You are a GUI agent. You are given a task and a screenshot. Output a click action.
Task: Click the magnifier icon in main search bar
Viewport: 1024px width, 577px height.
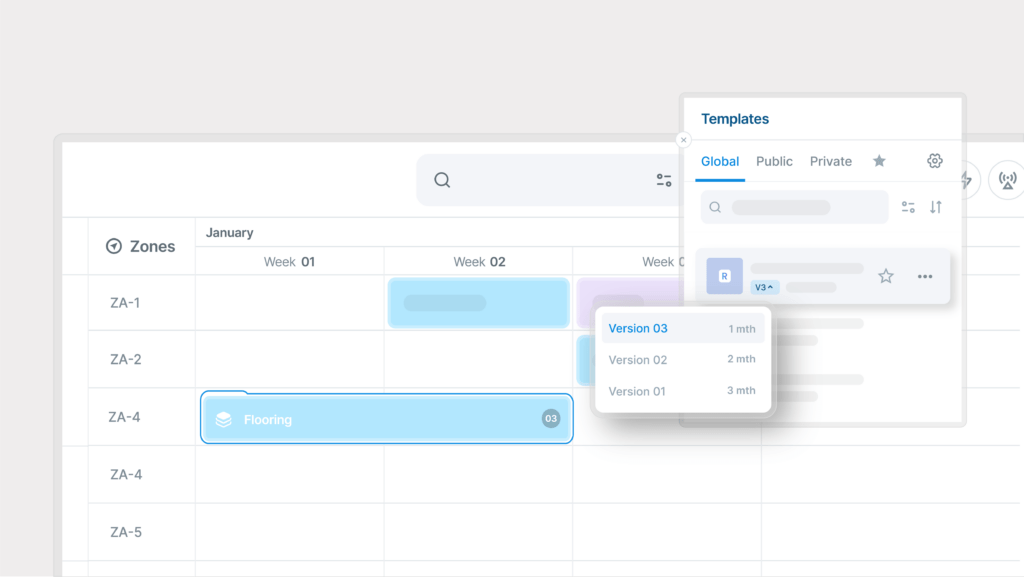442,180
